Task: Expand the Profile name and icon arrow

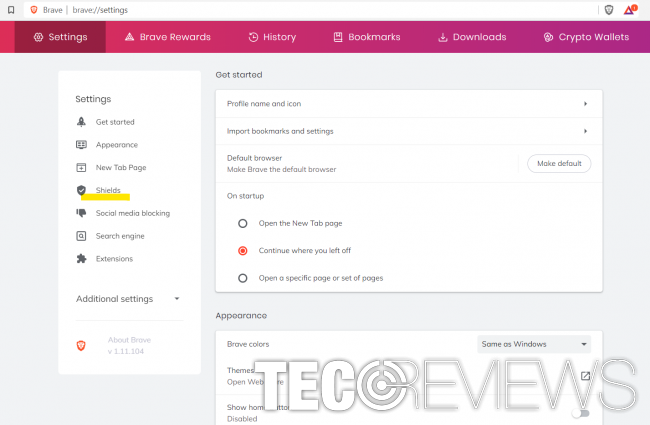Action: click(585, 104)
